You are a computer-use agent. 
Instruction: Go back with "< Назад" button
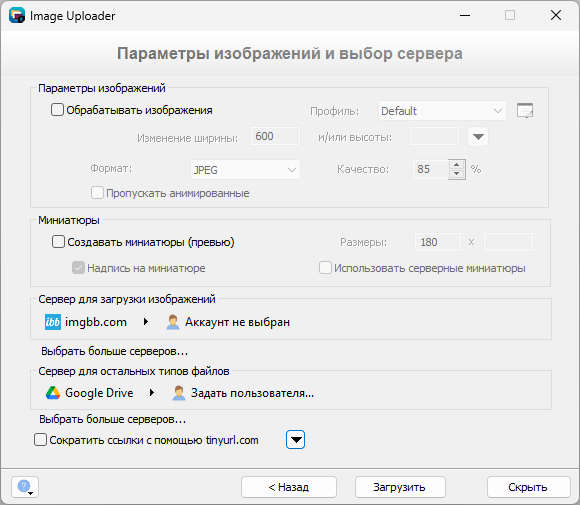tap(289, 487)
